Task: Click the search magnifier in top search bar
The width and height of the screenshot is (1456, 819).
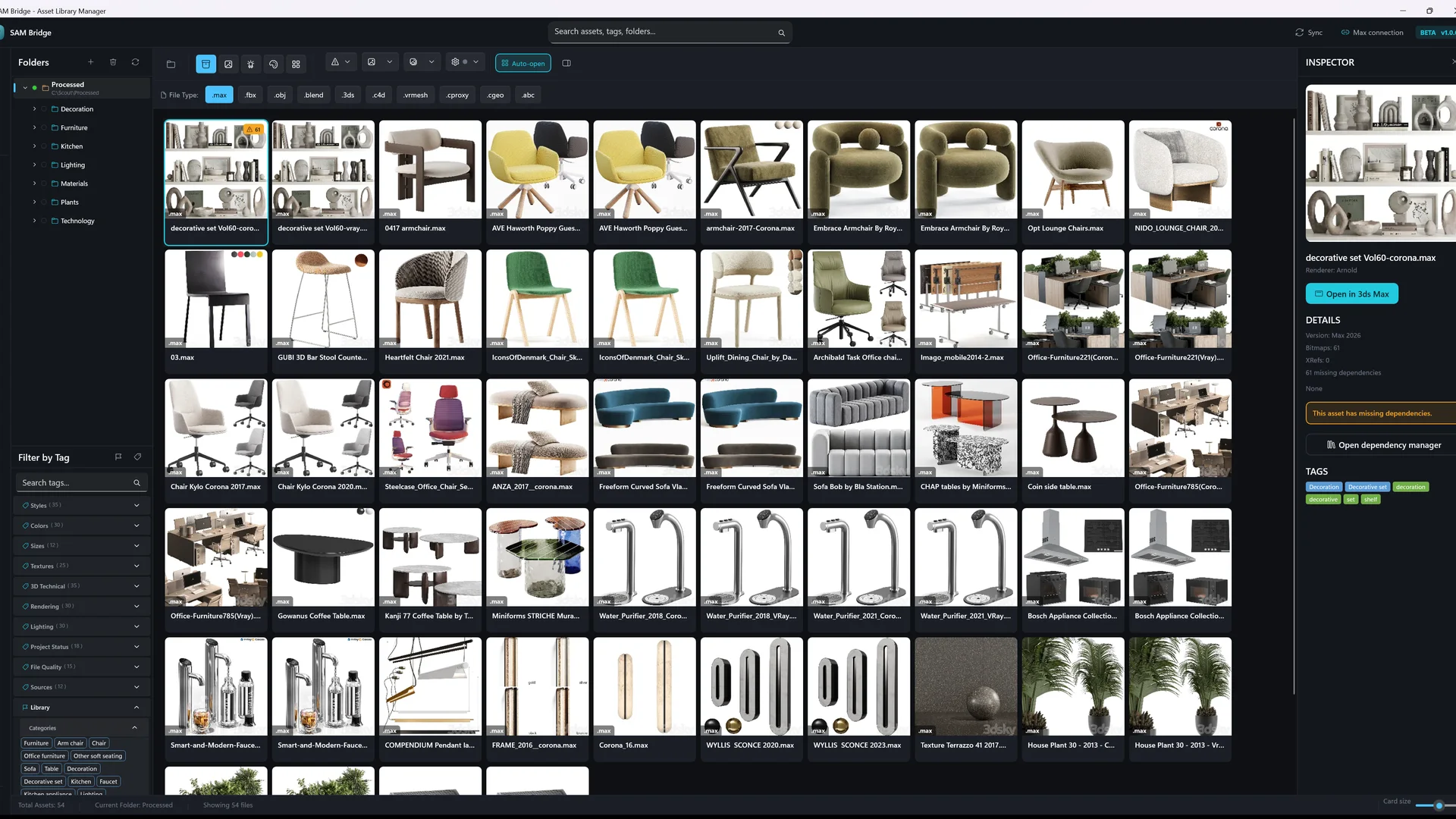Action: click(781, 33)
